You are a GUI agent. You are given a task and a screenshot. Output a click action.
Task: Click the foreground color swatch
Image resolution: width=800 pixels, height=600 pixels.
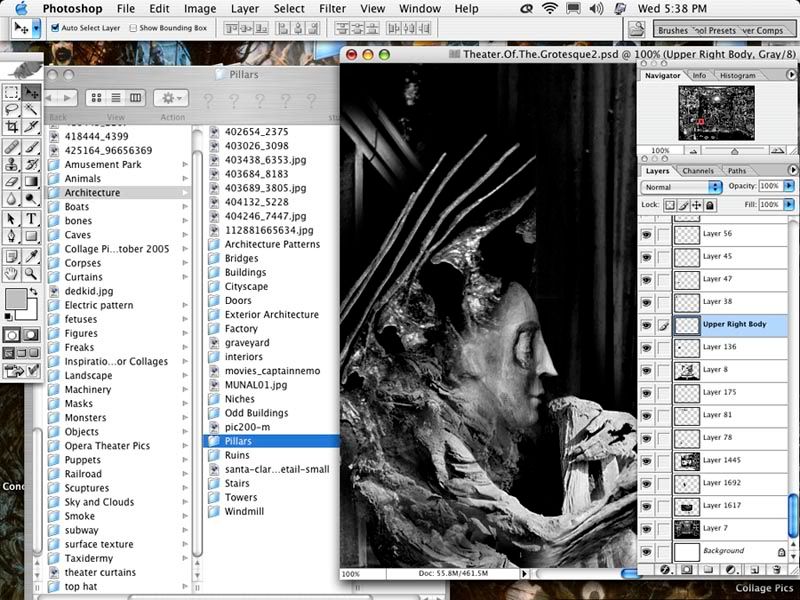15,298
